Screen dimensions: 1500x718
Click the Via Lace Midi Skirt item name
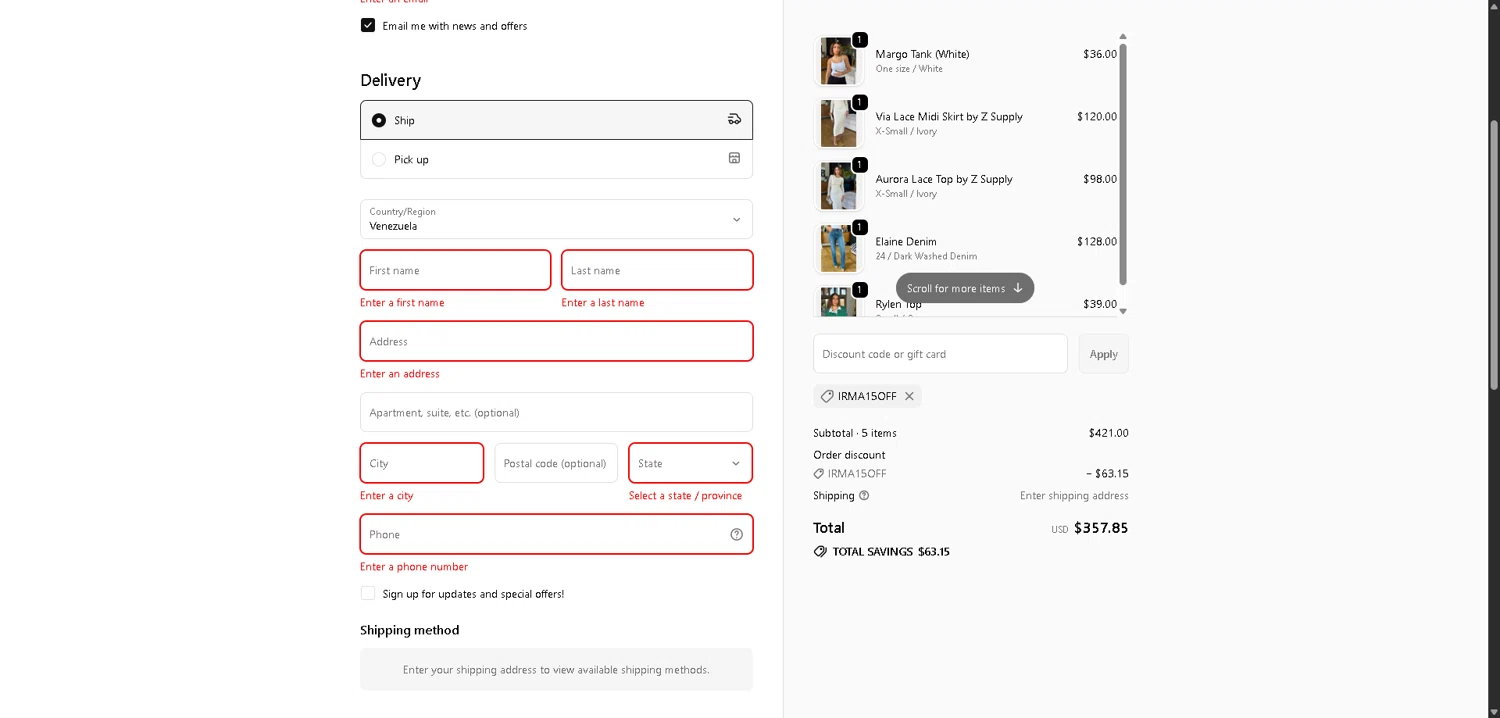949,116
